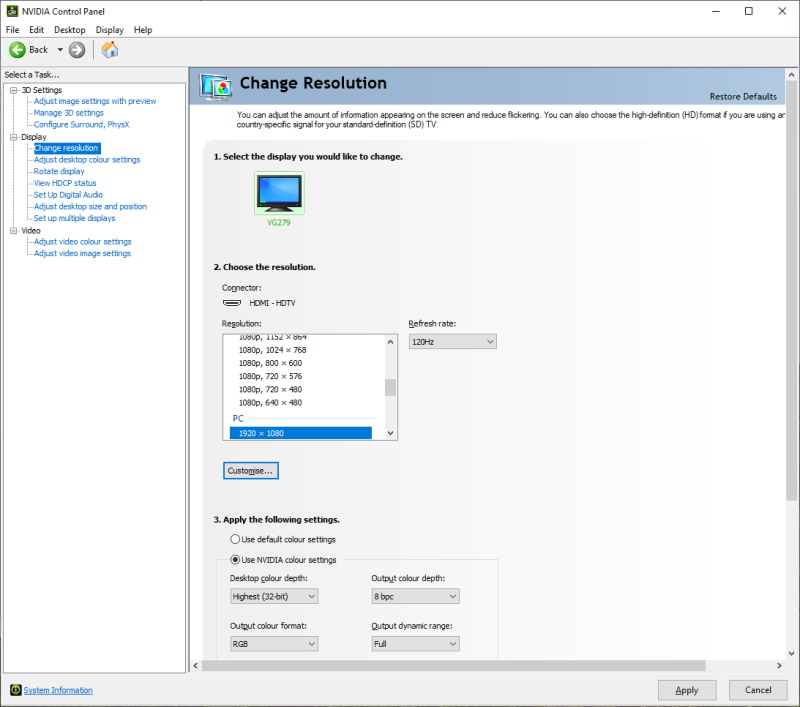Go to the Home page icon
The height and width of the screenshot is (707, 800).
coord(110,49)
